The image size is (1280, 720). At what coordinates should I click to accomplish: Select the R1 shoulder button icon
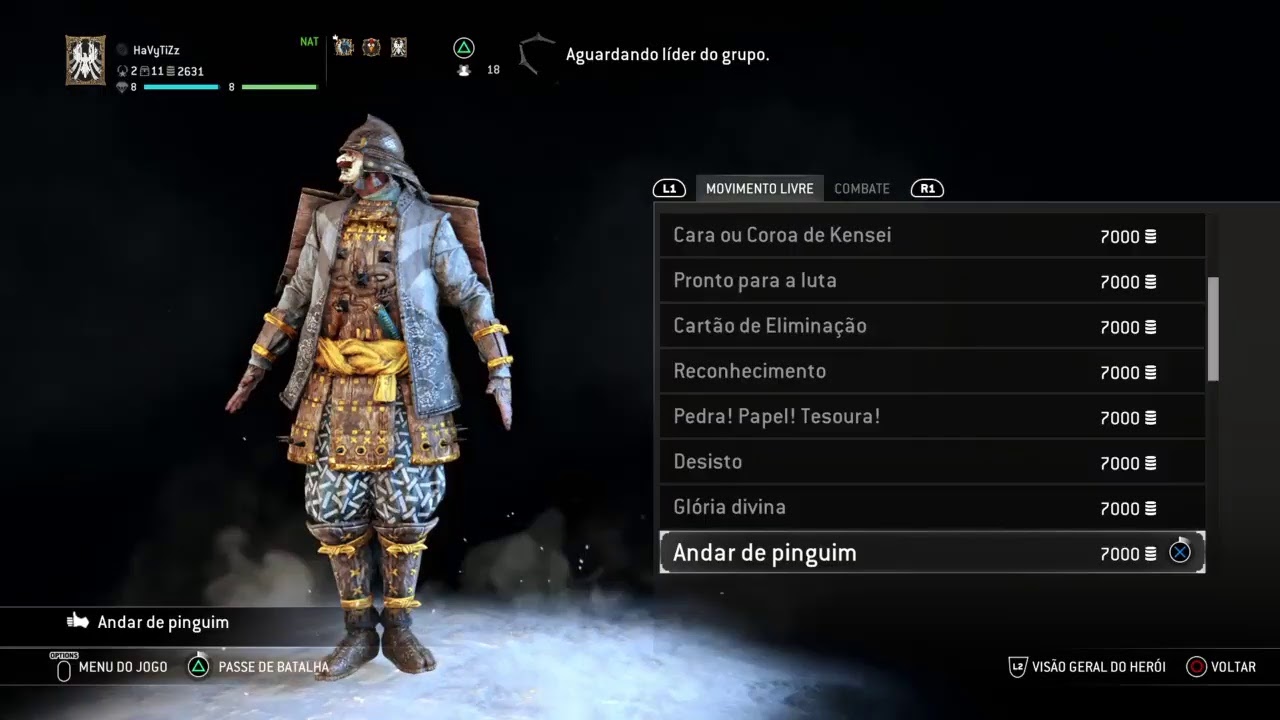pos(927,188)
